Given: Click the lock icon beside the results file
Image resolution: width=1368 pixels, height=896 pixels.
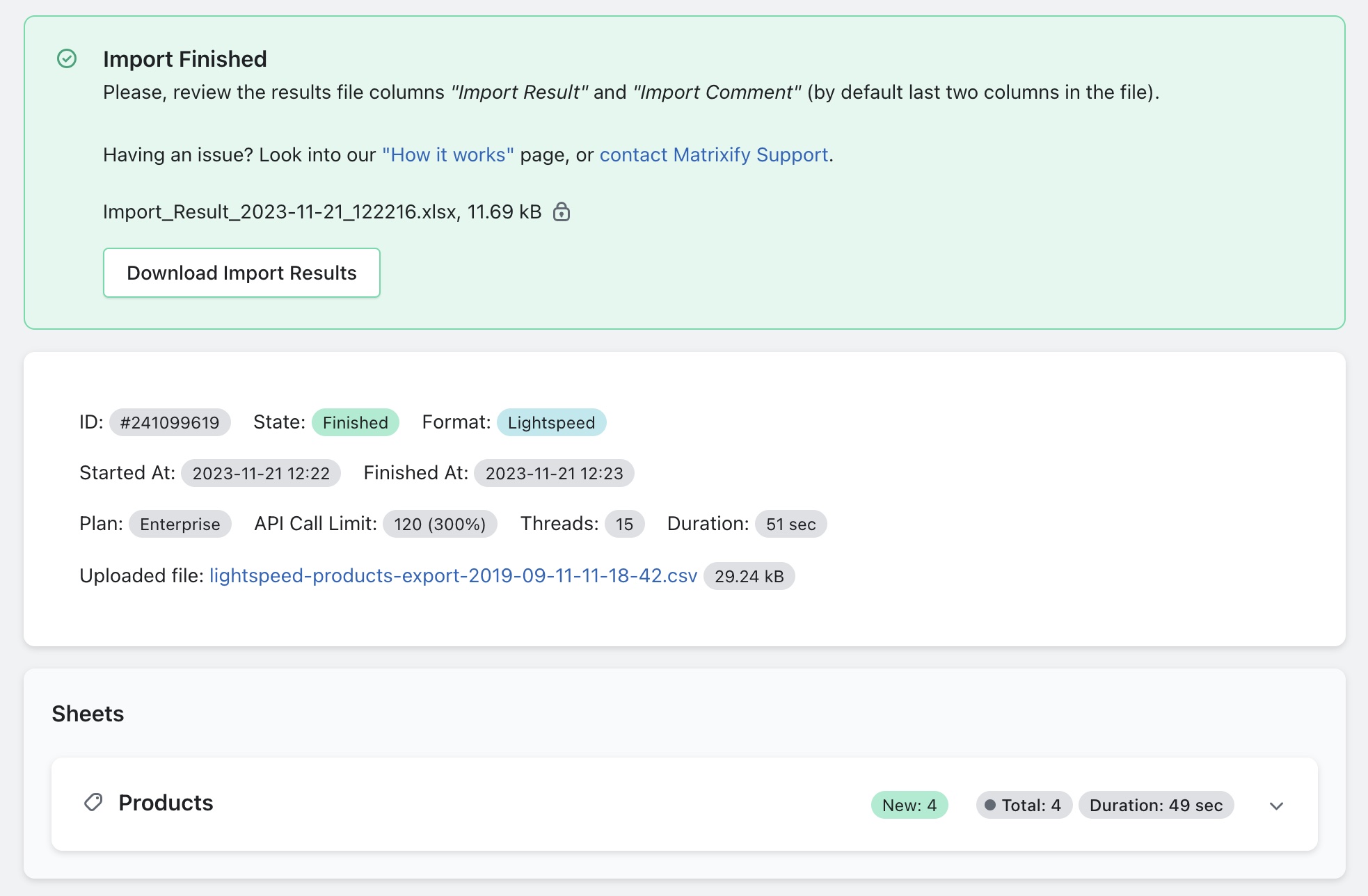Looking at the screenshot, I should click(562, 211).
